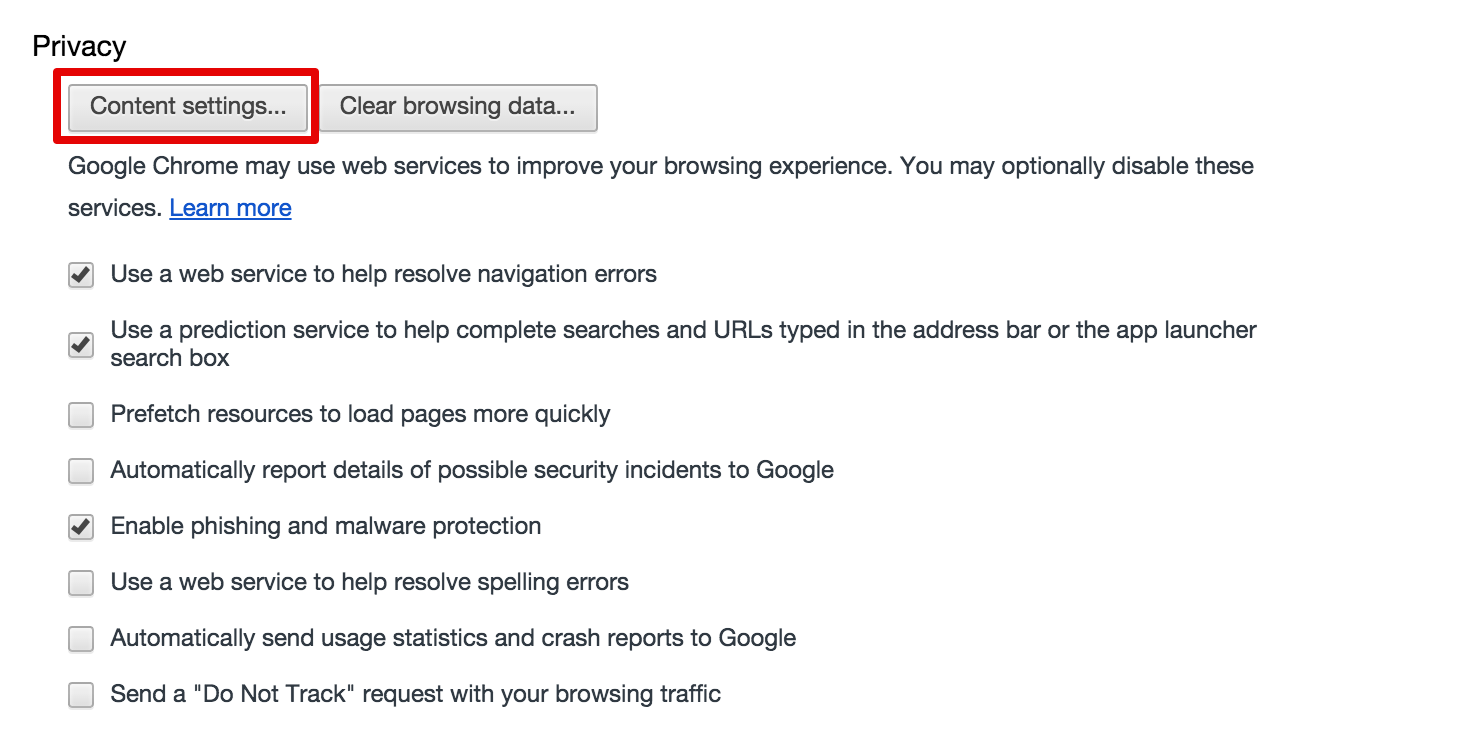
Task: Uncheck the prediction service checkbox
Action: click(x=81, y=345)
